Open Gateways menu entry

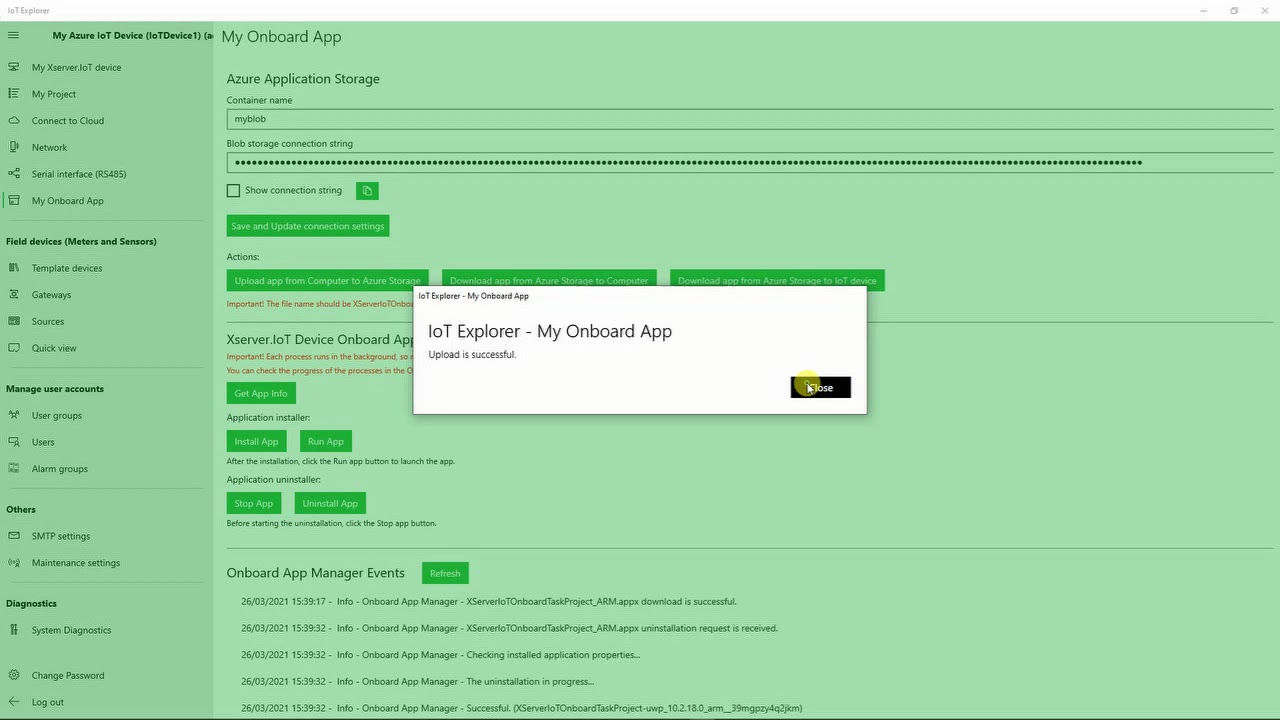[x=51, y=294]
